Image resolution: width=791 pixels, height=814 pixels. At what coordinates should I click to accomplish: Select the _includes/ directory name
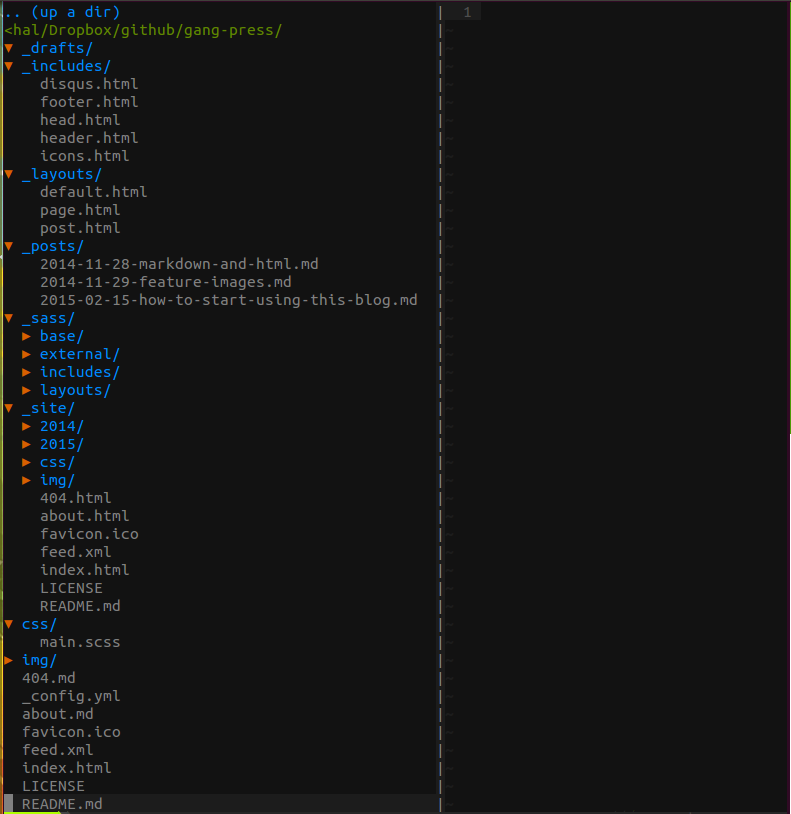66,66
